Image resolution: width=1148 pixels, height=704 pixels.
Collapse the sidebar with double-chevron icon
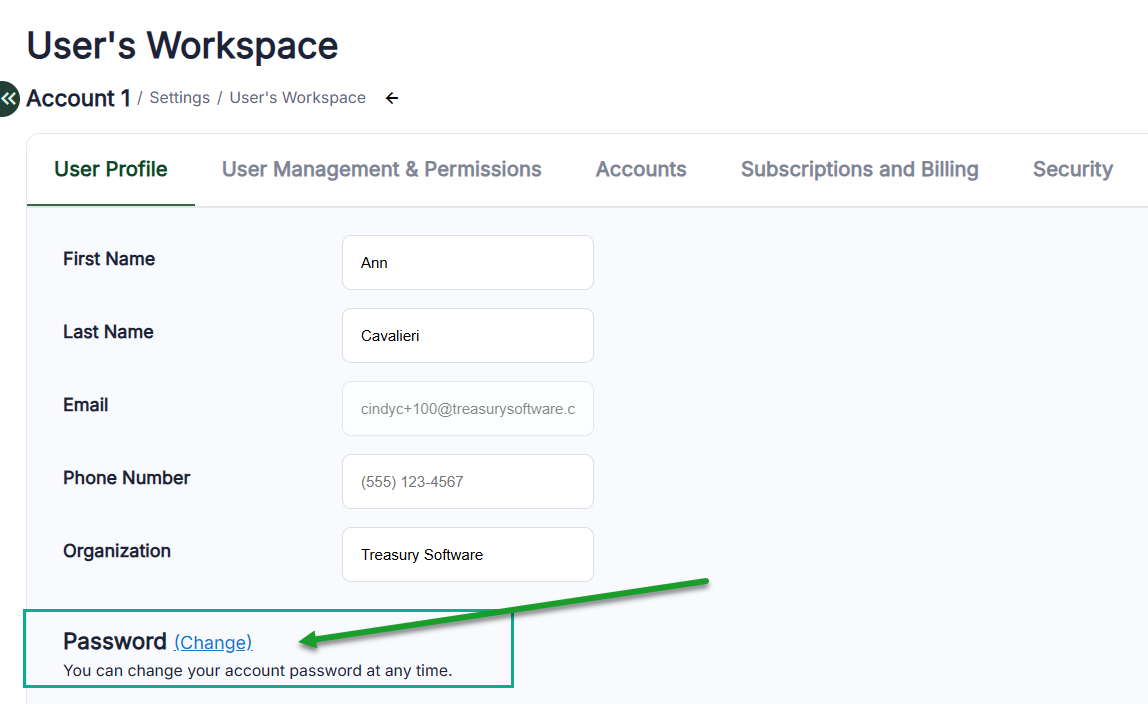8,98
